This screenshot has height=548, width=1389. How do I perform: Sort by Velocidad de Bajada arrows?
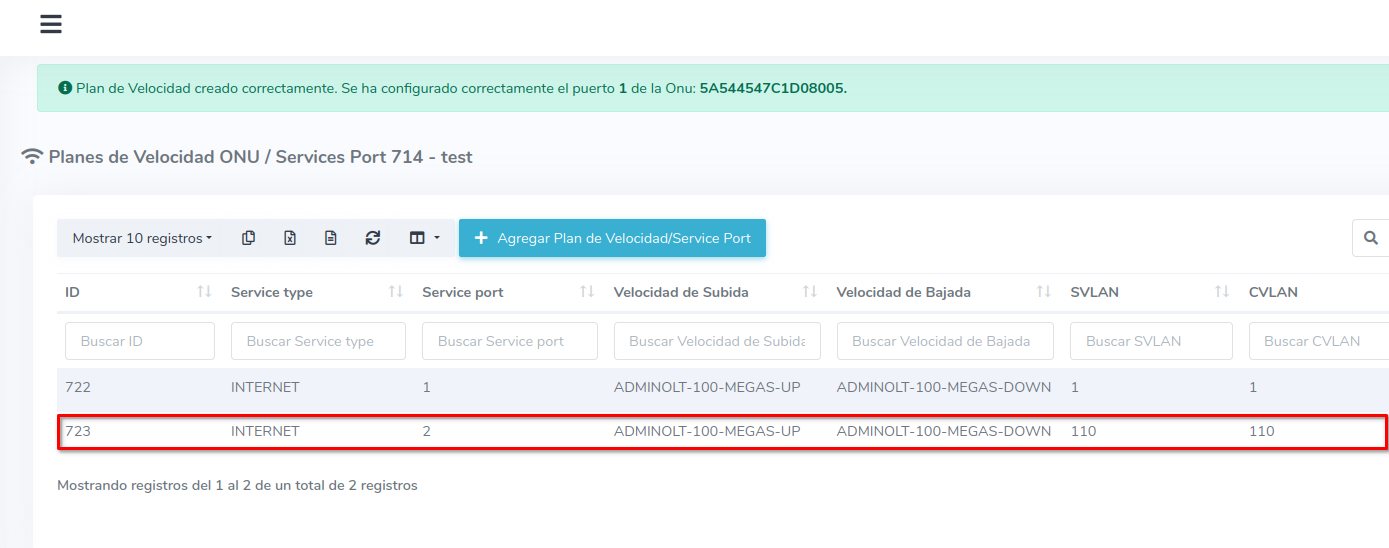click(1043, 292)
